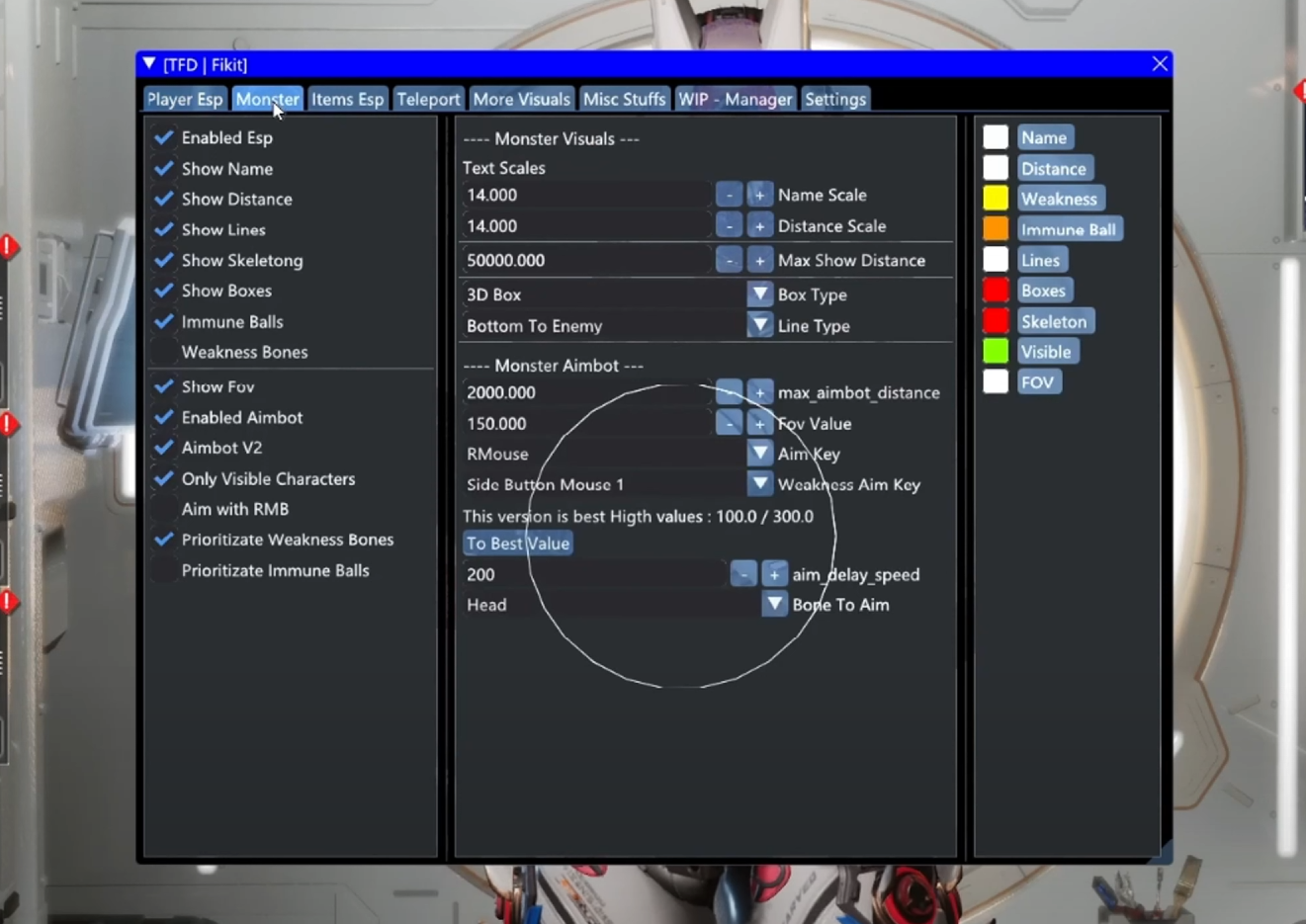
Task: Collapse the TFD window with the title triangle
Action: point(149,64)
